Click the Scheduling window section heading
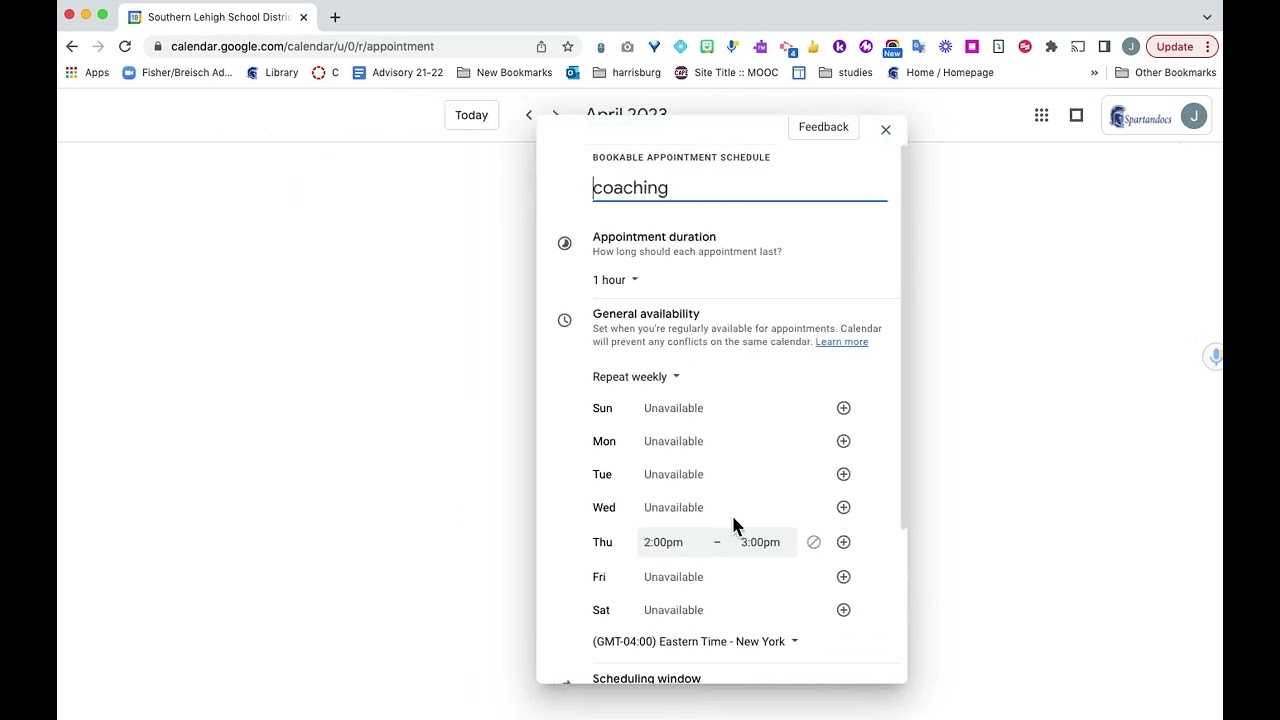The width and height of the screenshot is (1280, 720). pos(646,678)
